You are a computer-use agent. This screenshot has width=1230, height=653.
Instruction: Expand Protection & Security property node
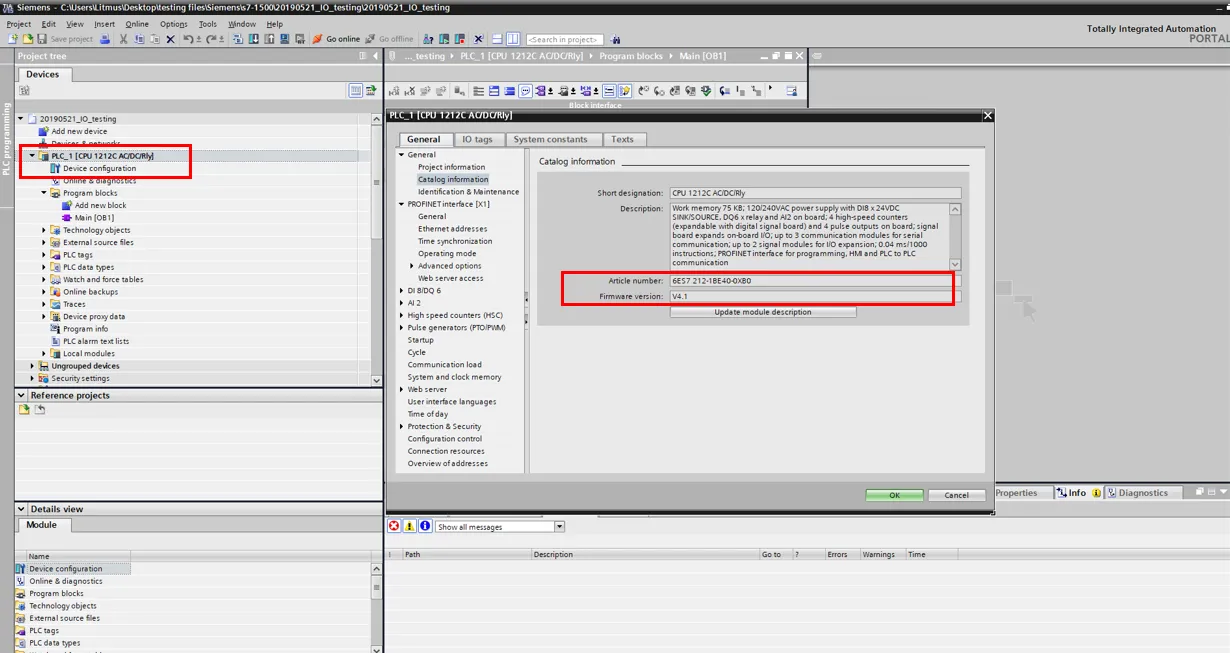[x=402, y=427]
